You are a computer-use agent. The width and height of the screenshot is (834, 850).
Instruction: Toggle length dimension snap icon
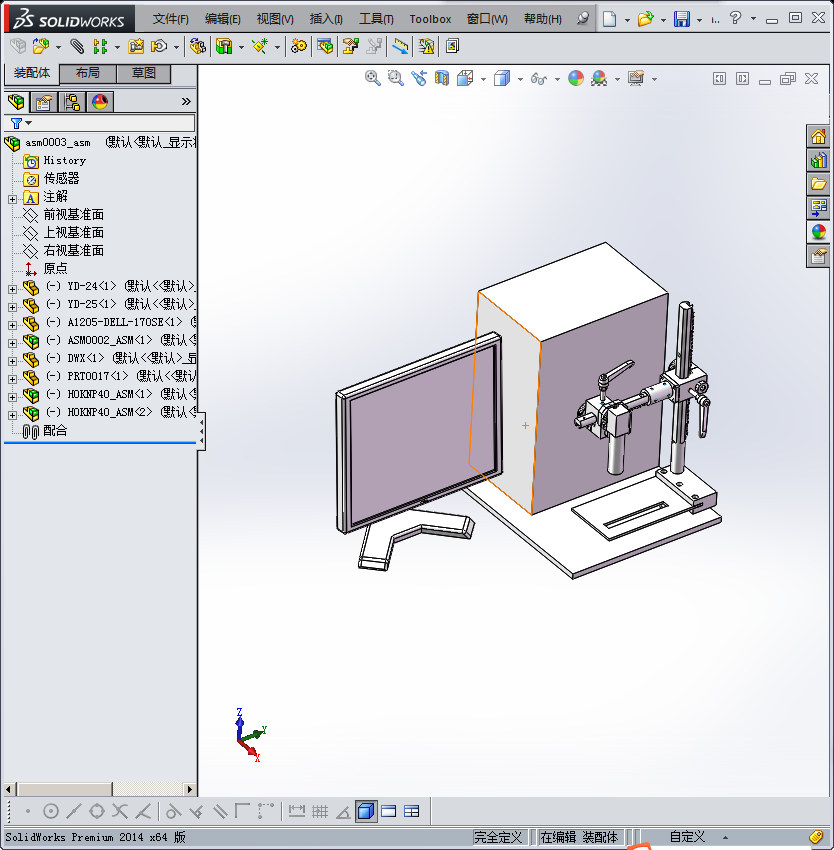click(x=297, y=811)
